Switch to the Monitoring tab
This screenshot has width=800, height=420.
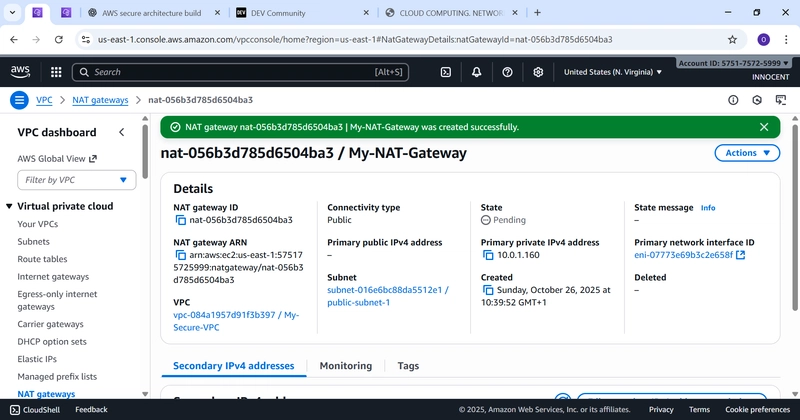(345, 366)
